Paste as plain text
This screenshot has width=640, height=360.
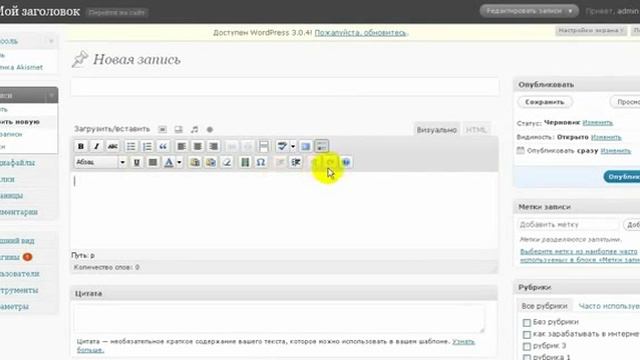(195, 162)
